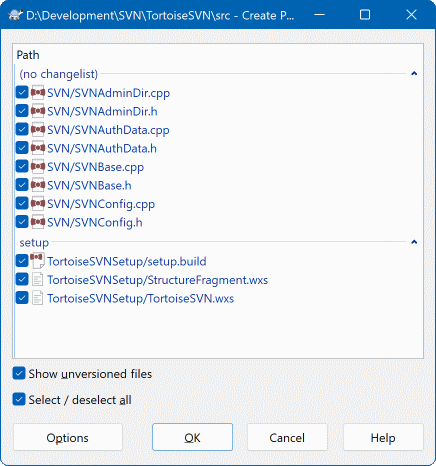436x466 pixels.
Task: Click the file icon of SVN/SVNAdminDir.h
Action: (38, 111)
